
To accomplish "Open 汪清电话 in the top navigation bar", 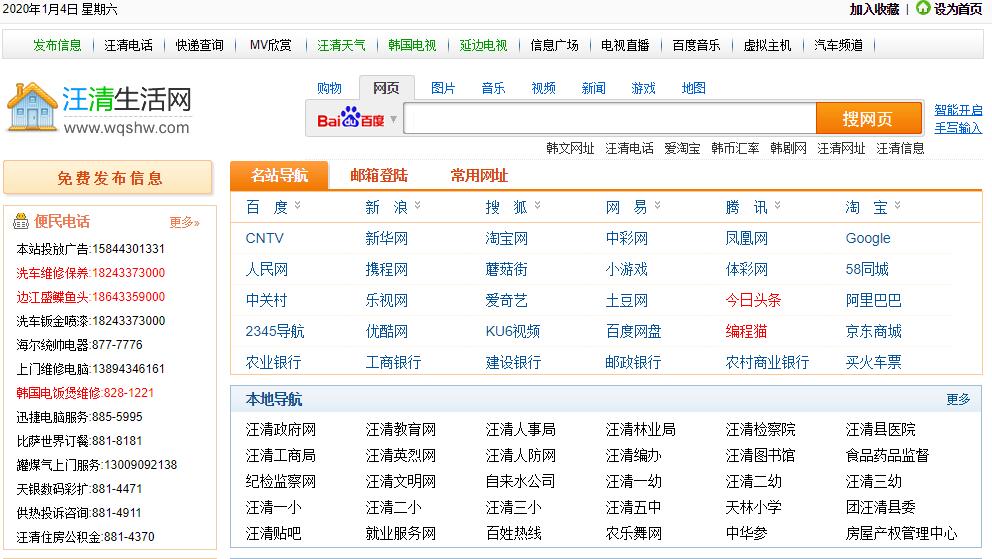I will coord(128,45).
